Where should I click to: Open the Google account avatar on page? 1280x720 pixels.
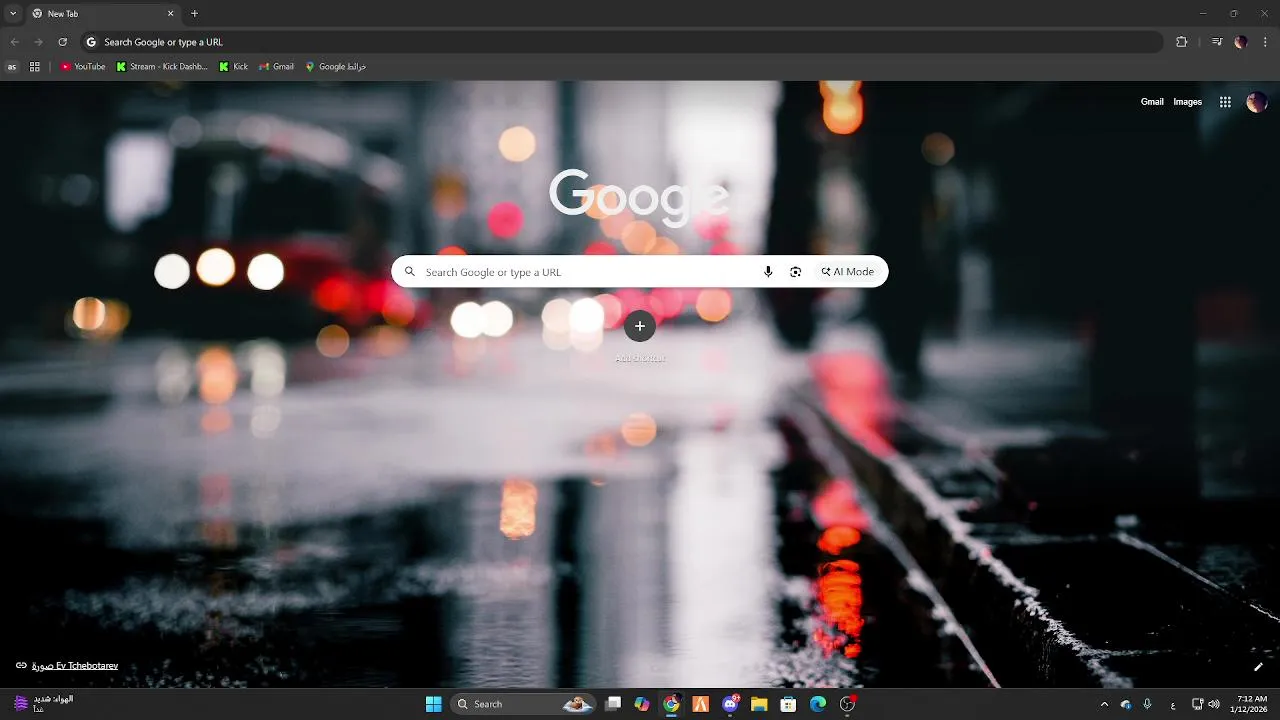click(x=1257, y=102)
